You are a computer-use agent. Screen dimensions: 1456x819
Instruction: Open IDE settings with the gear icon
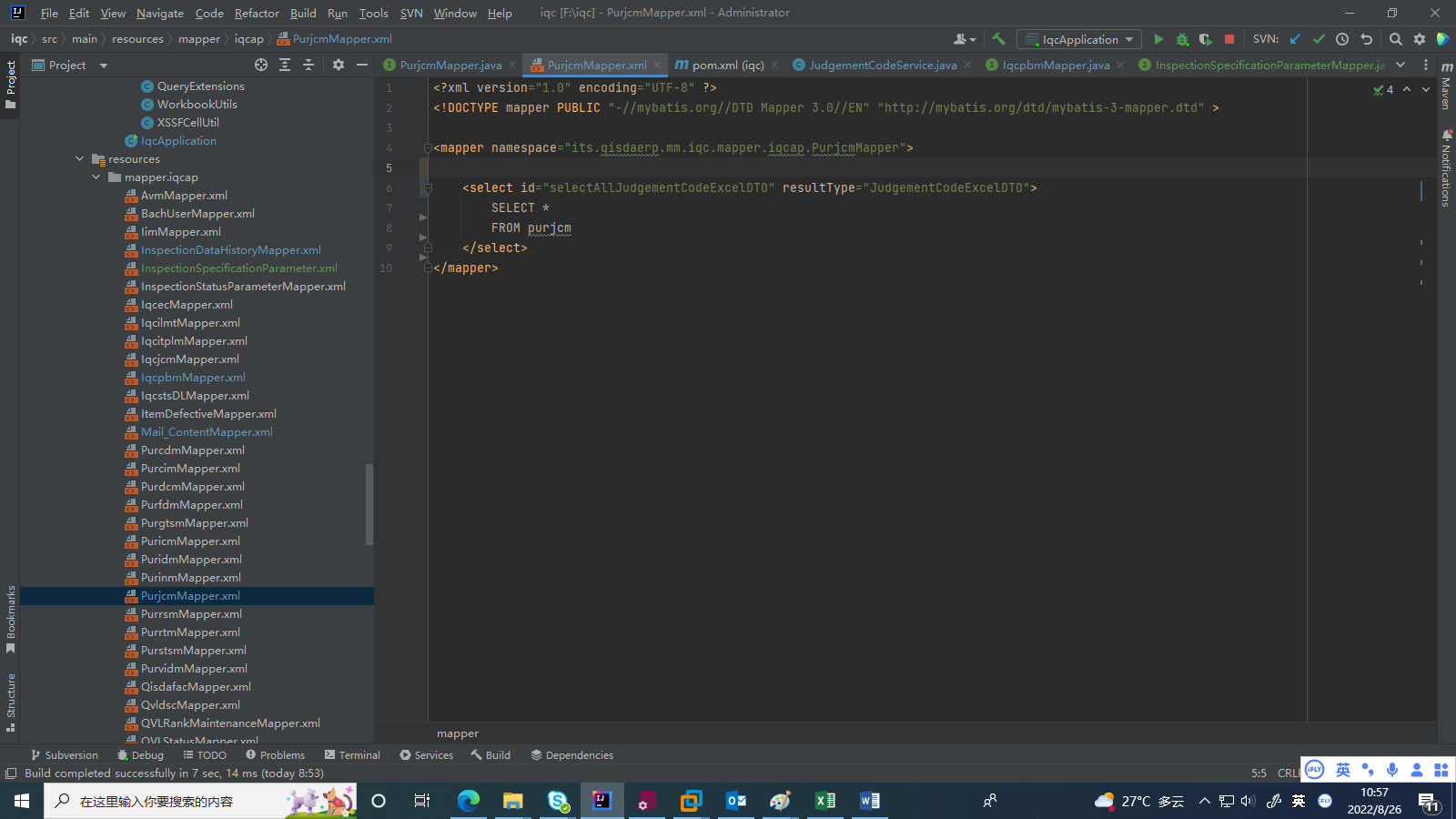pos(1420,39)
